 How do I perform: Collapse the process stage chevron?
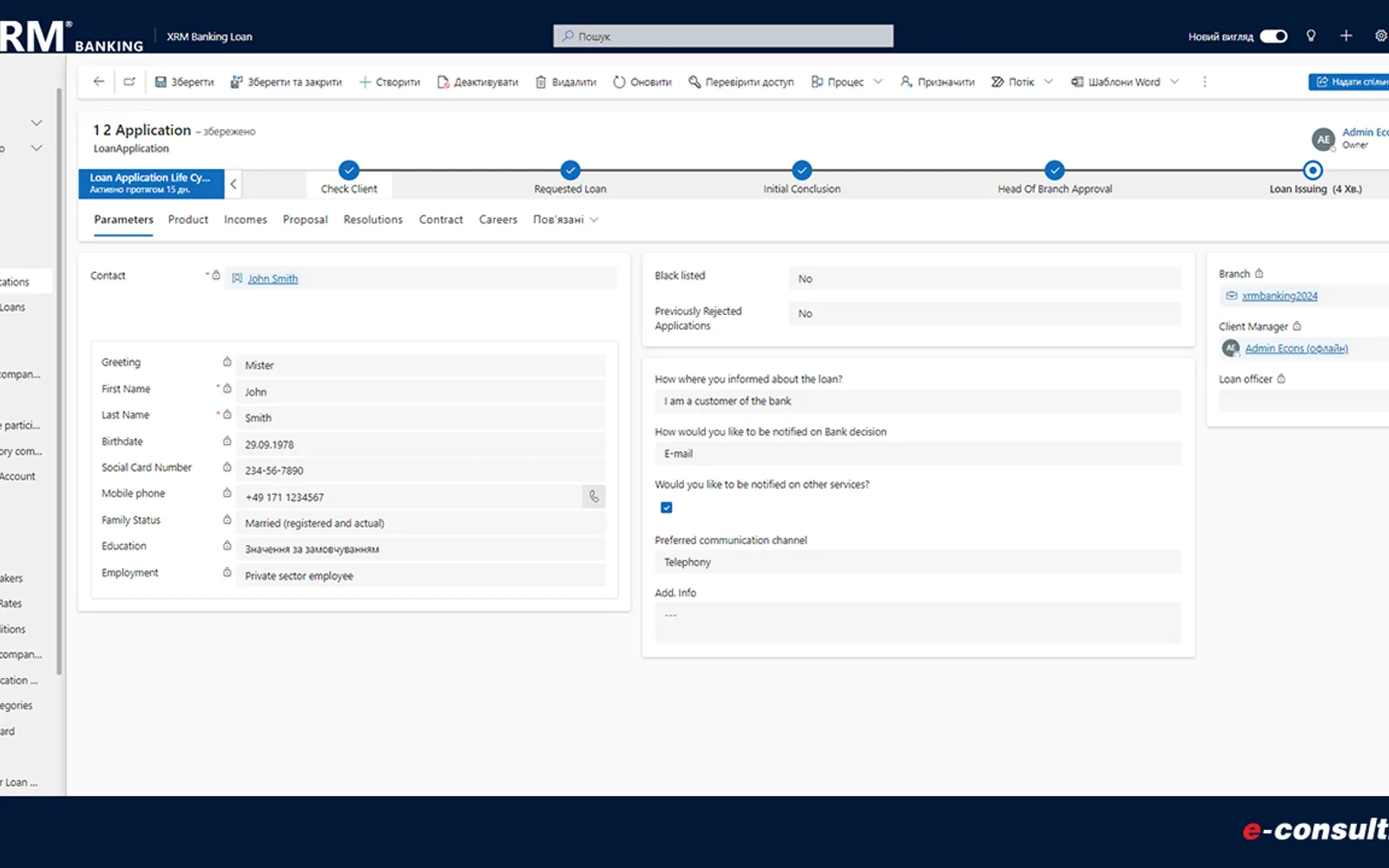click(234, 184)
